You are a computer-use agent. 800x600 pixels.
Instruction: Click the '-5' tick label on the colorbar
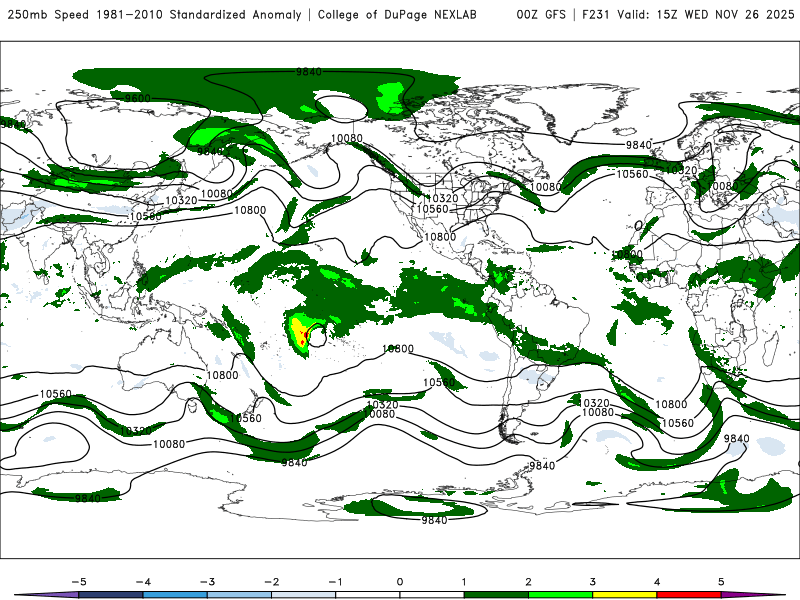point(79,582)
